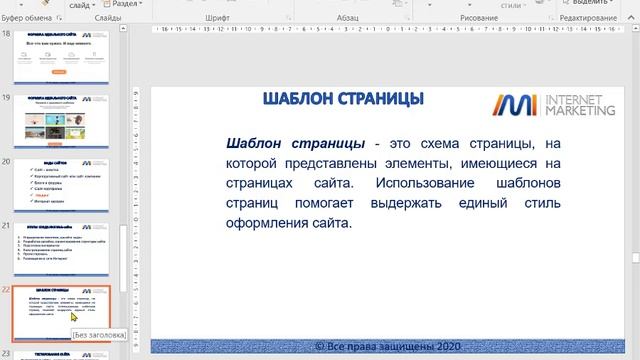The width and height of the screenshot is (640, 360).
Task: Click the body line ending оформления сайта.
Action: [289, 223]
